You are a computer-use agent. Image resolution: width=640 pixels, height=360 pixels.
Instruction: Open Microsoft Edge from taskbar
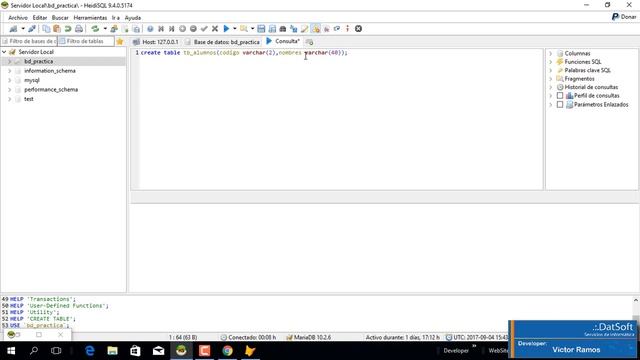[x=90, y=351]
